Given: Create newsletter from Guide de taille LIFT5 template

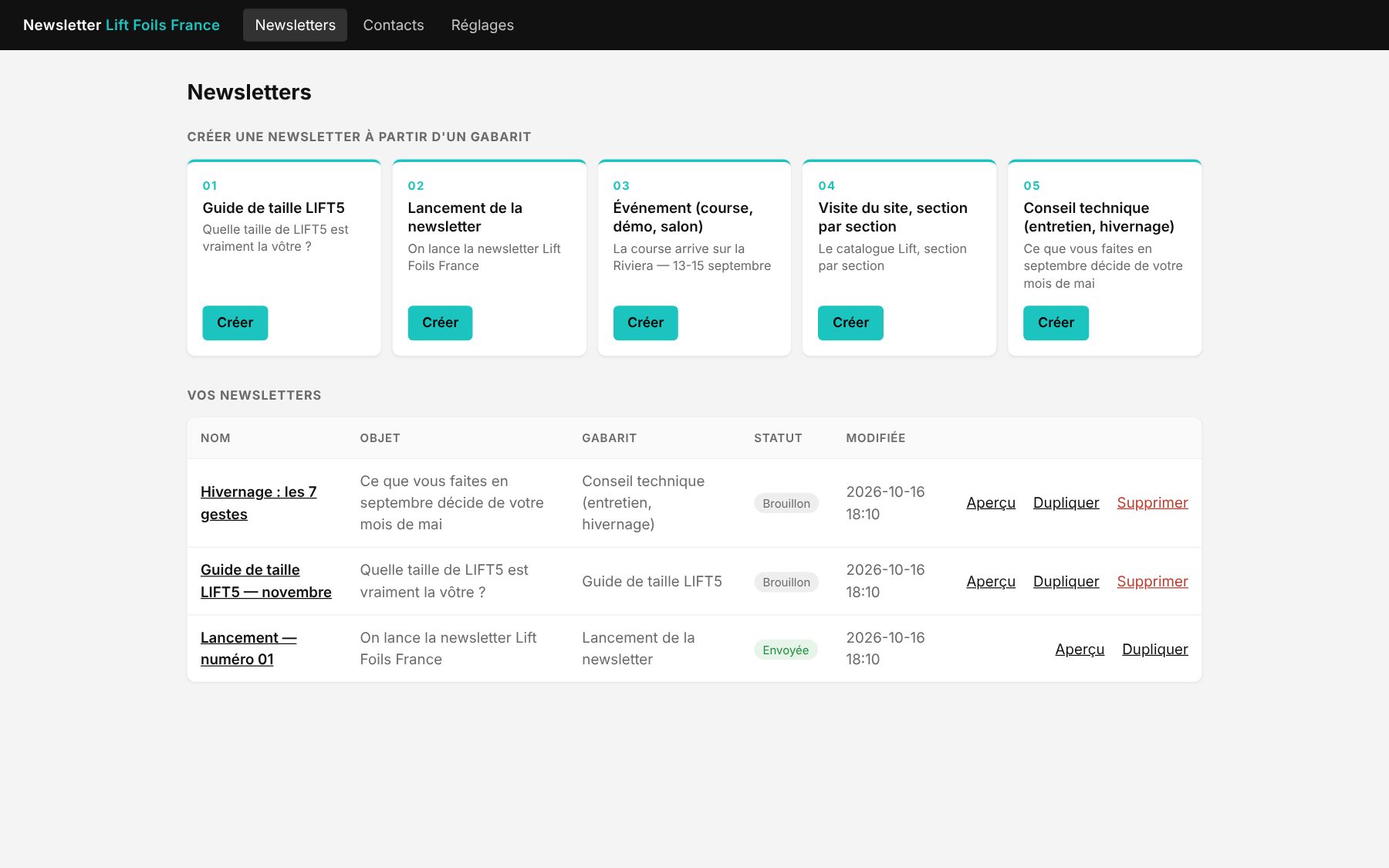Looking at the screenshot, I should pyautogui.click(x=235, y=323).
